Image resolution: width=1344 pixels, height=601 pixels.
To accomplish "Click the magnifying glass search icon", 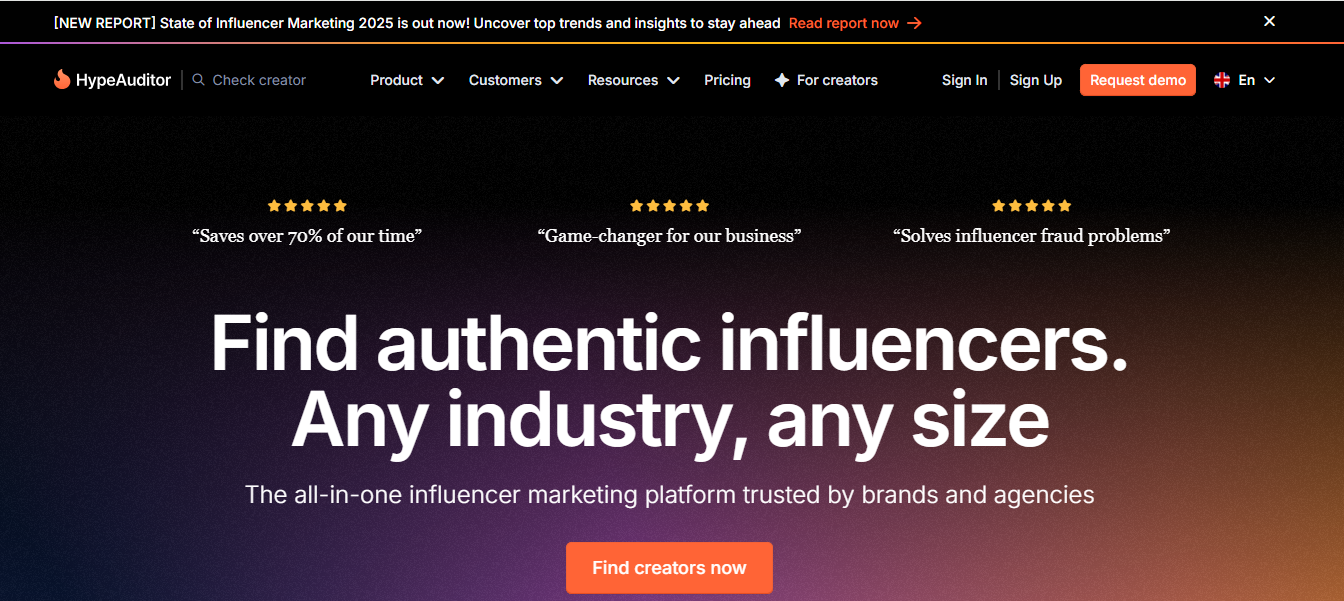I will click(x=198, y=80).
